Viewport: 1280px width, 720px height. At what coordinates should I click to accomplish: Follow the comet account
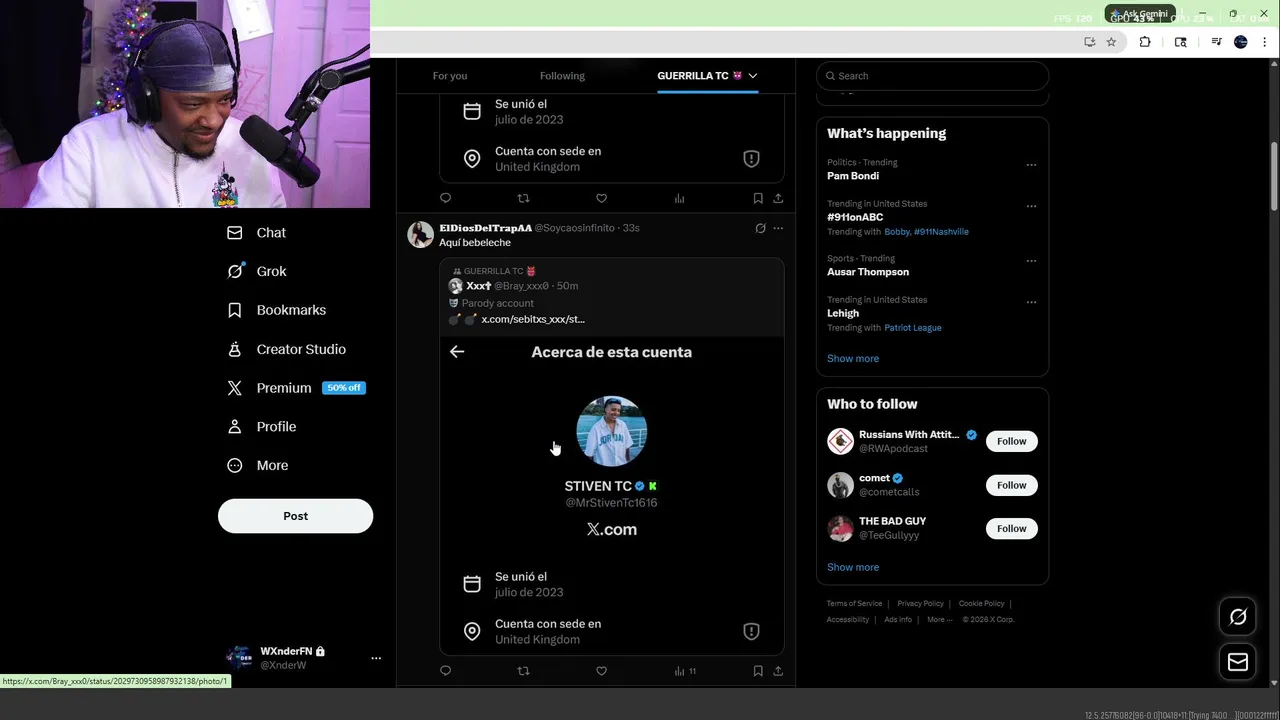[1012, 485]
